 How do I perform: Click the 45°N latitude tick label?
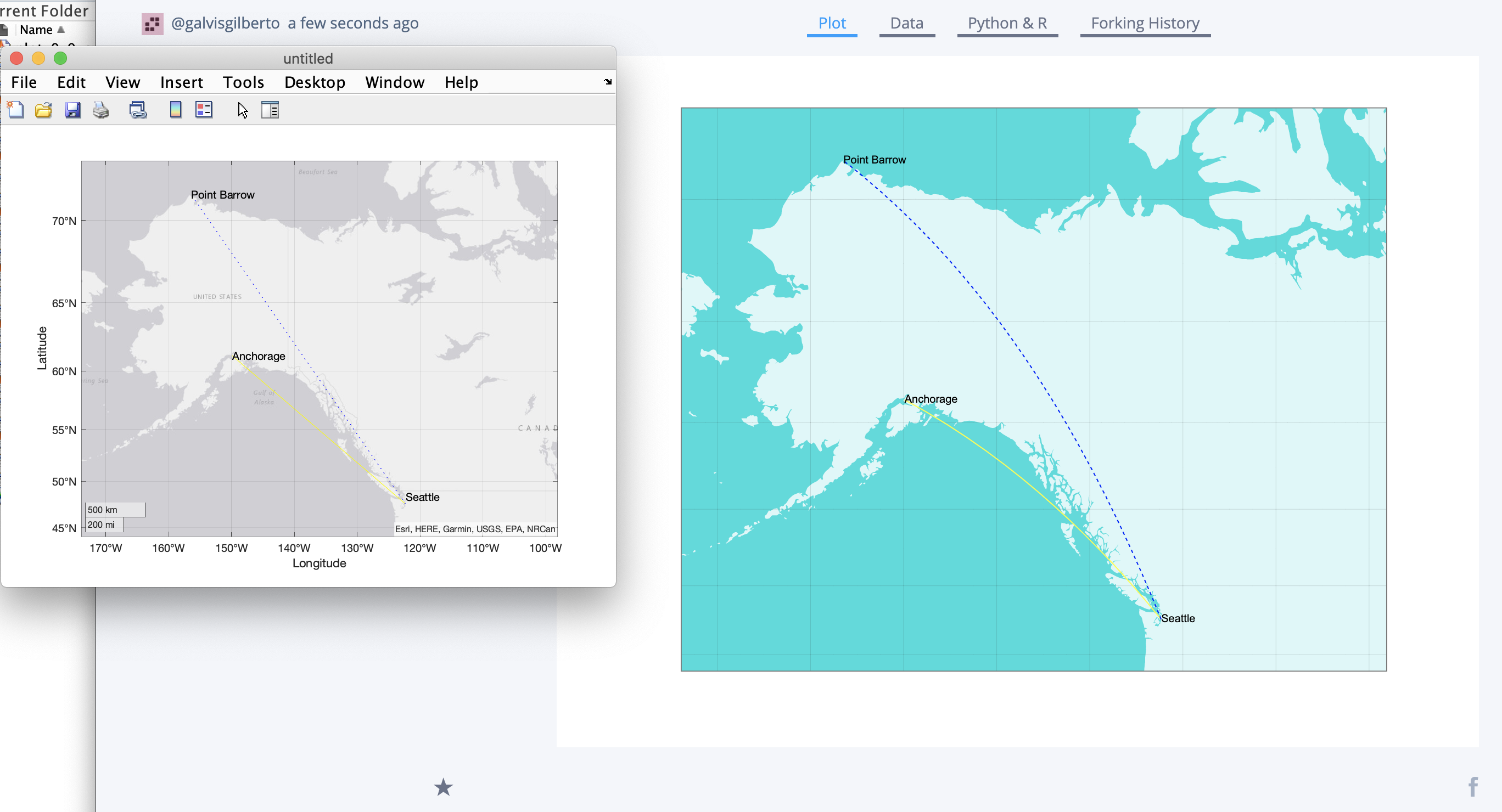(x=64, y=528)
